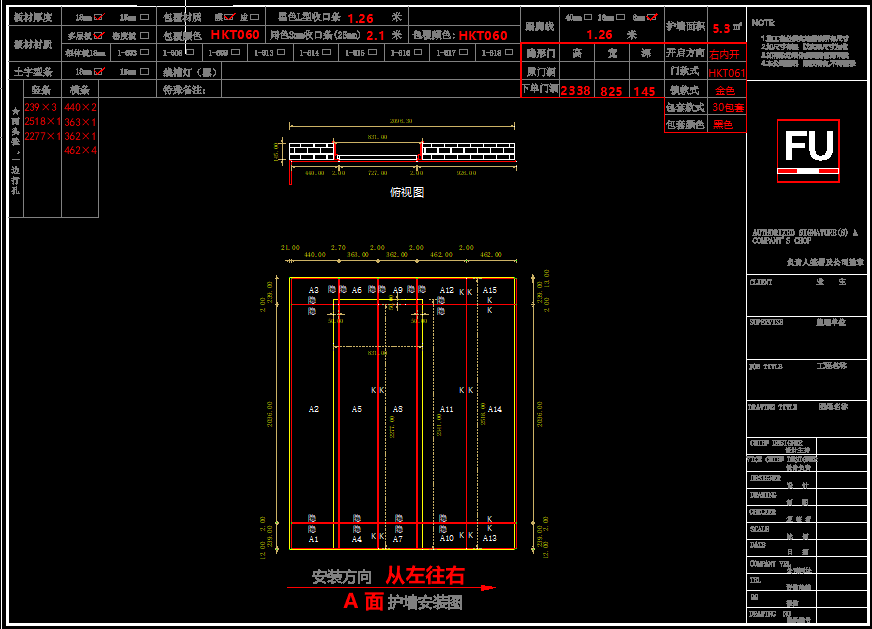The image size is (872, 629).
Task: Select panel label A8 in elevation
Action: click(x=397, y=409)
